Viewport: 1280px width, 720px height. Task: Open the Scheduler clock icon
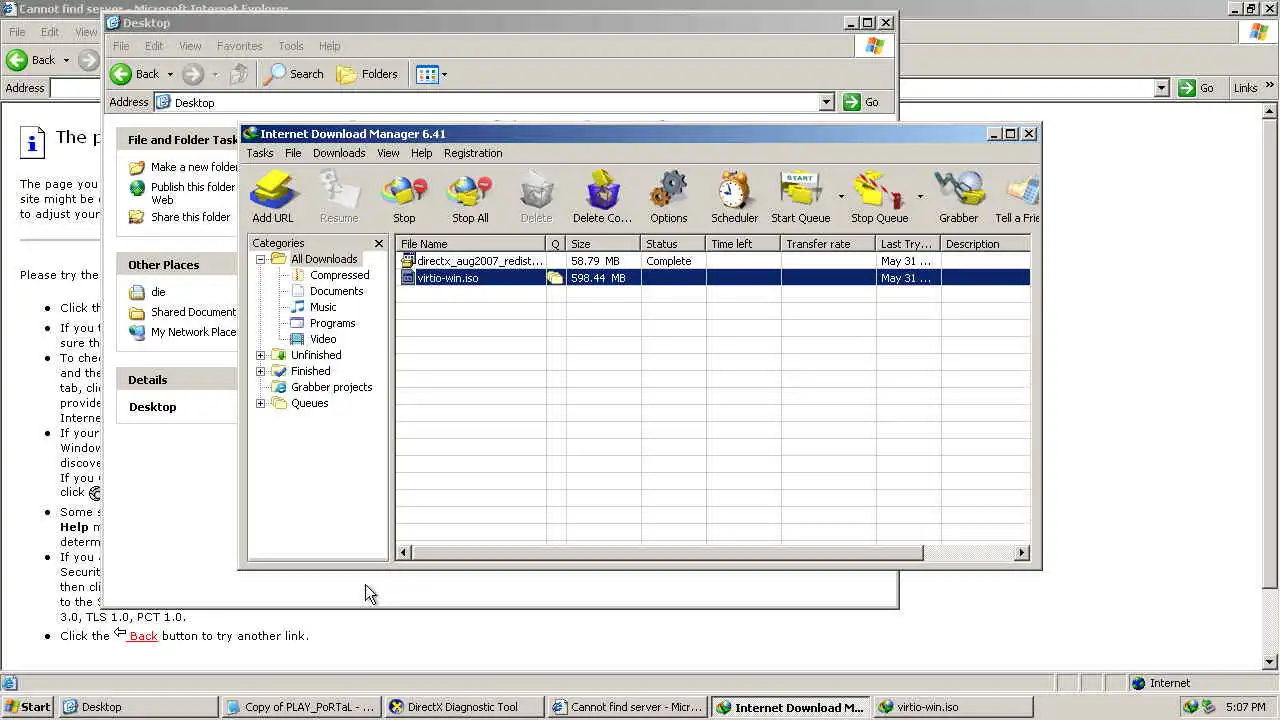pyautogui.click(x=734, y=197)
